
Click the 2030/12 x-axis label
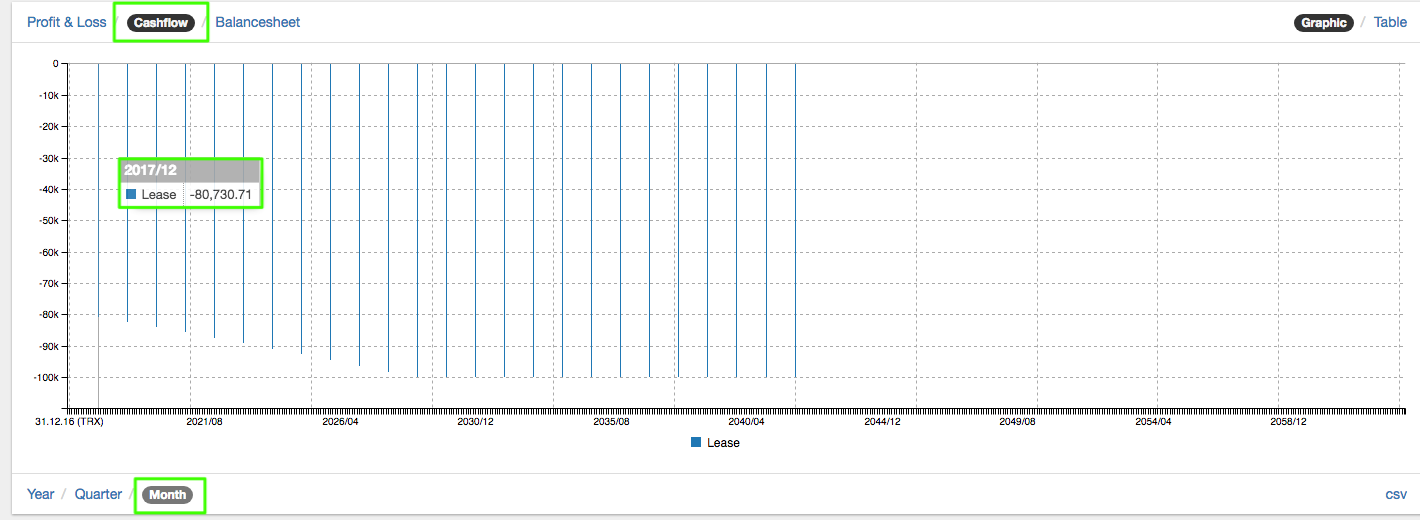[x=475, y=422]
